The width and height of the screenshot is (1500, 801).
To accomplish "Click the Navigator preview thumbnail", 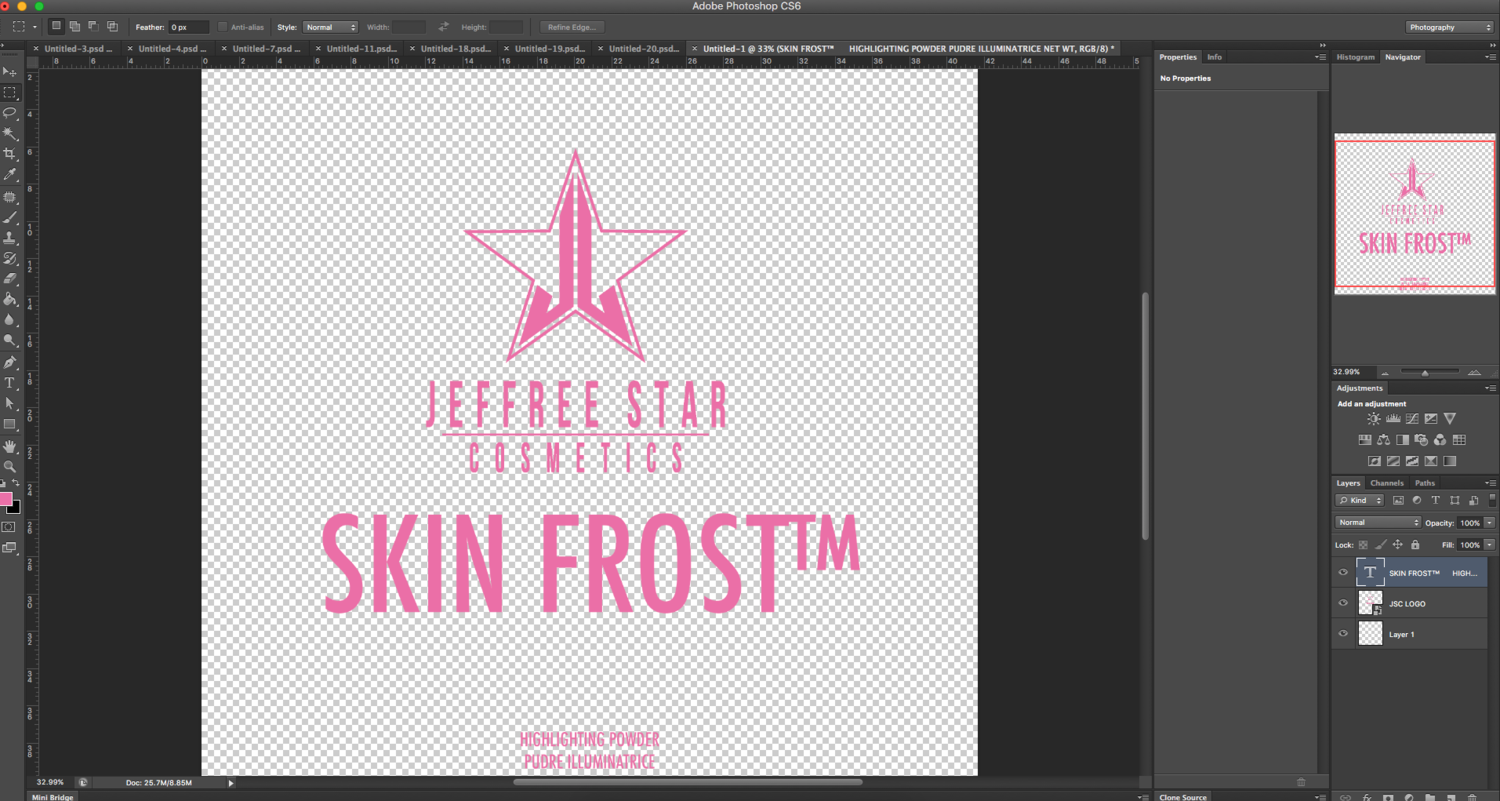I will 1415,215.
